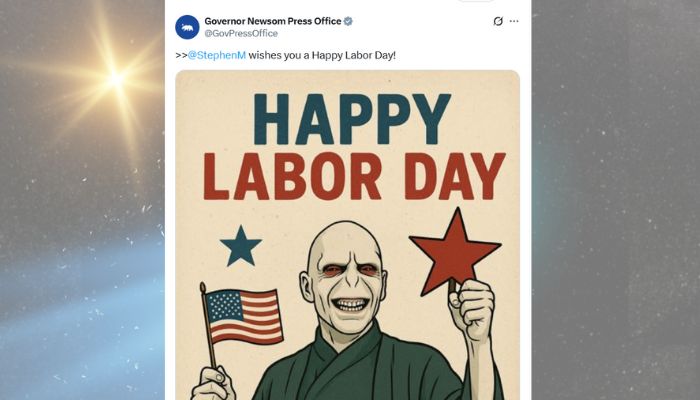Click the American flag in the poster
Image resolution: width=700 pixels, height=400 pixels.
pyautogui.click(x=243, y=315)
